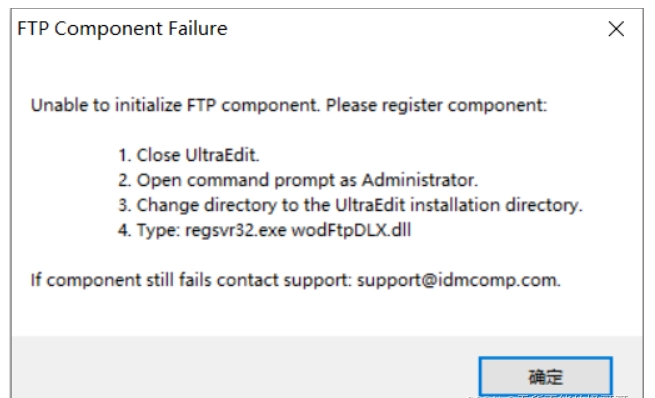Click the word 'Administrator' in step 2
Screen dimensions: 655x398
pyautogui.click(x=419, y=180)
